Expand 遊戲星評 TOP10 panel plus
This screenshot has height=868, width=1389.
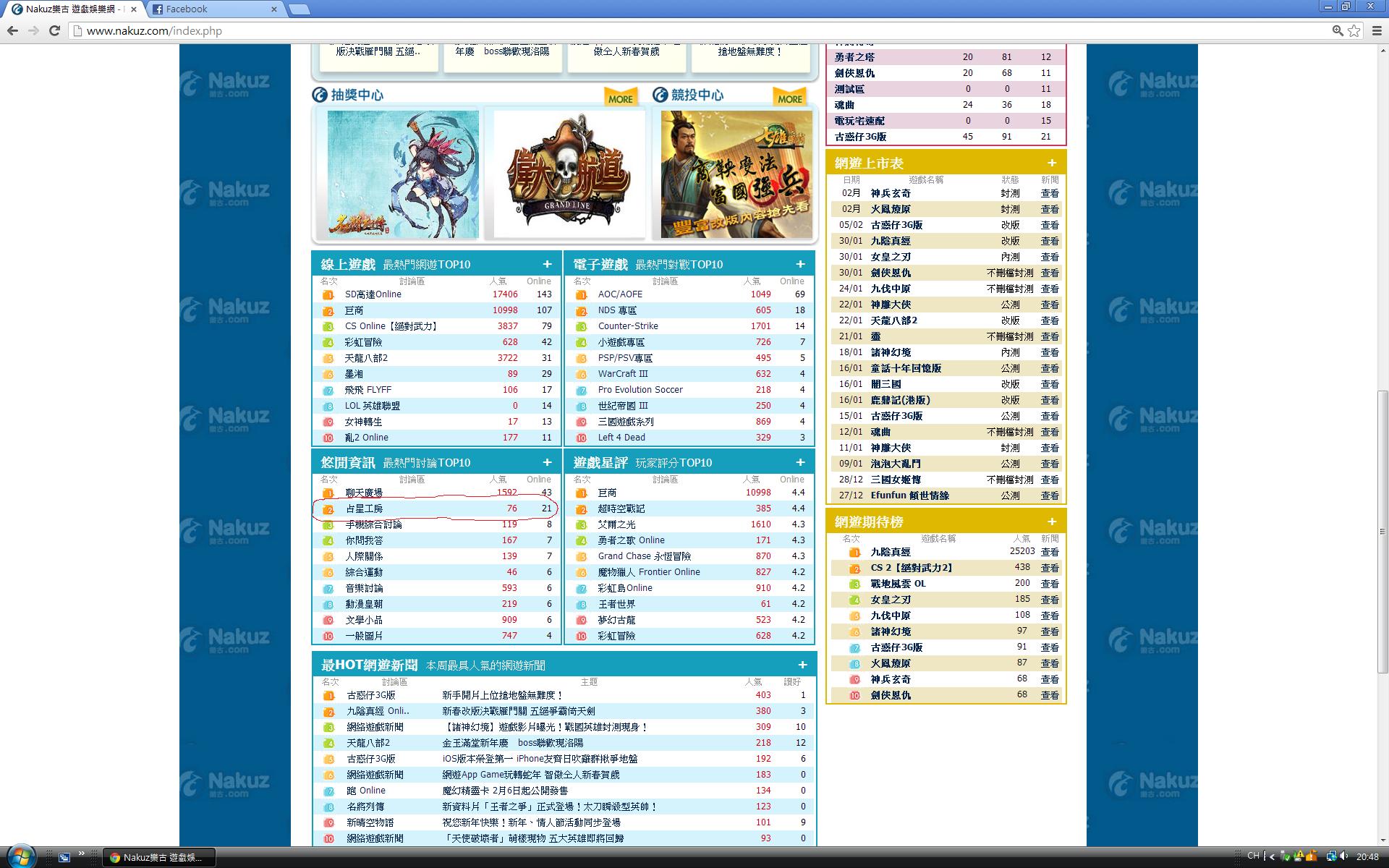(800, 462)
